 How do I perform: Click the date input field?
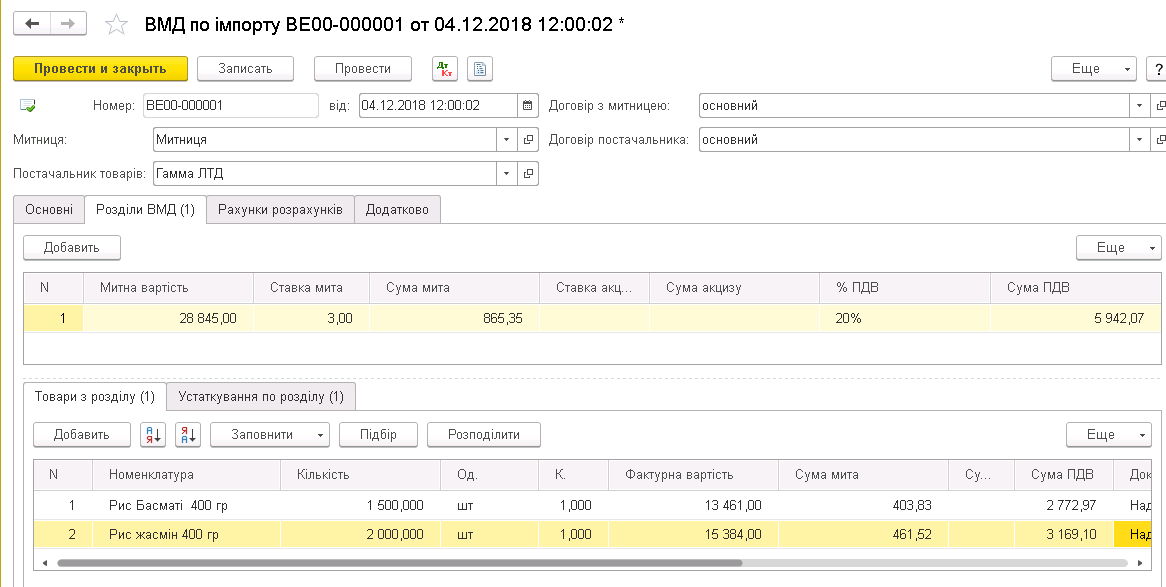(x=439, y=106)
